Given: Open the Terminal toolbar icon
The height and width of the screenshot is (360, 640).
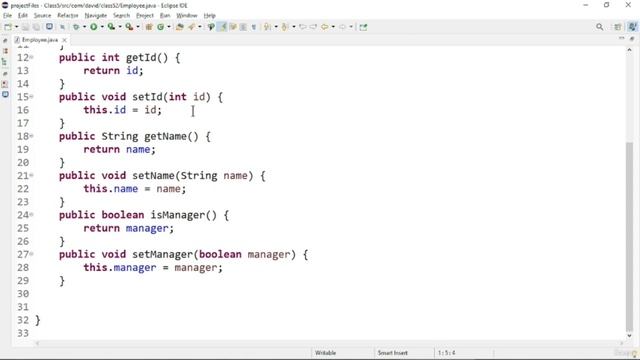Looking at the screenshot, I should [49, 27].
